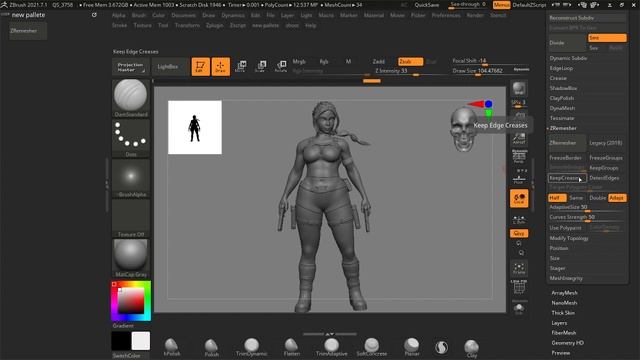The width and height of the screenshot is (640, 360).
Task: Select the Move transform icon
Action: [240, 67]
